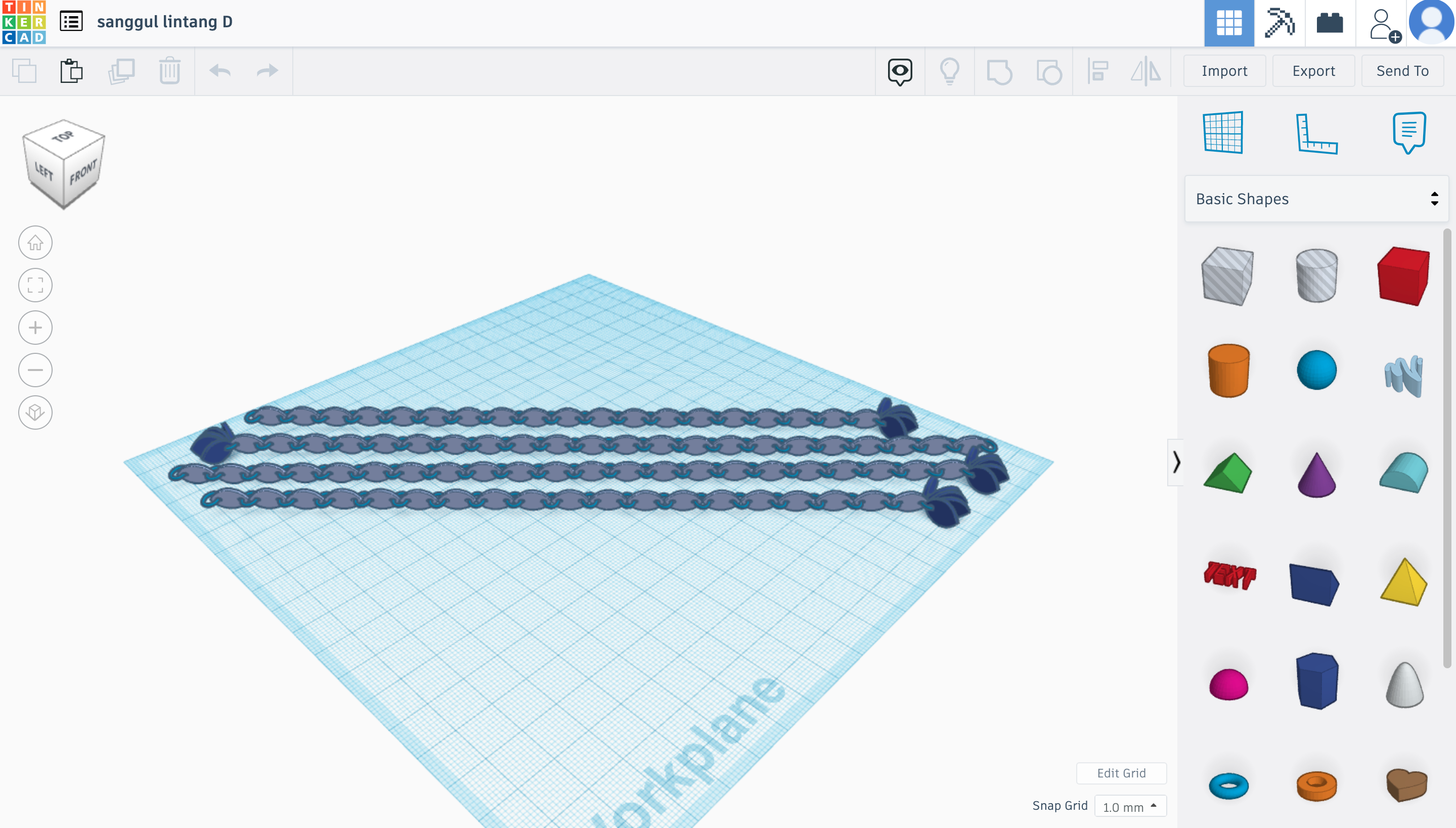Image resolution: width=1456 pixels, height=828 pixels.
Task: Redo the last action
Action: coord(268,71)
